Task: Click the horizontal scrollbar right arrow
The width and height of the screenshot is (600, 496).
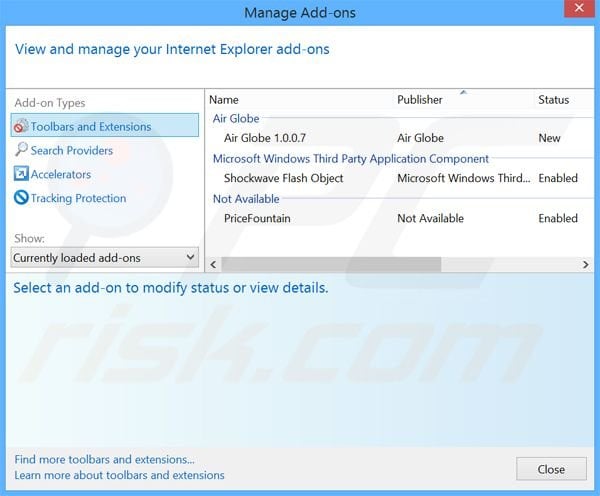Action: (x=585, y=264)
